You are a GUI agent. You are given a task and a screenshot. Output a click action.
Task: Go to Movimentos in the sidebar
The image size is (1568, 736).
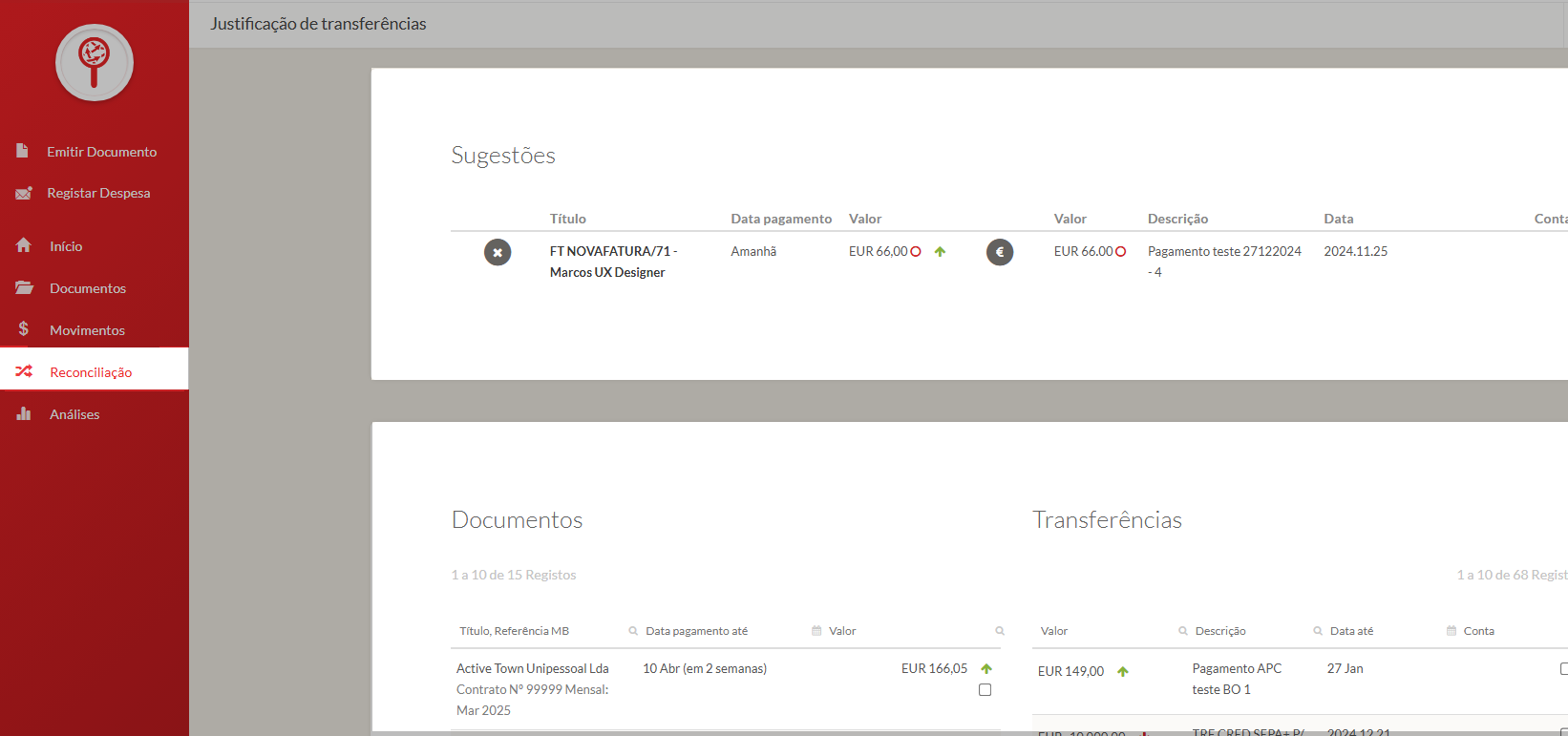(x=87, y=330)
